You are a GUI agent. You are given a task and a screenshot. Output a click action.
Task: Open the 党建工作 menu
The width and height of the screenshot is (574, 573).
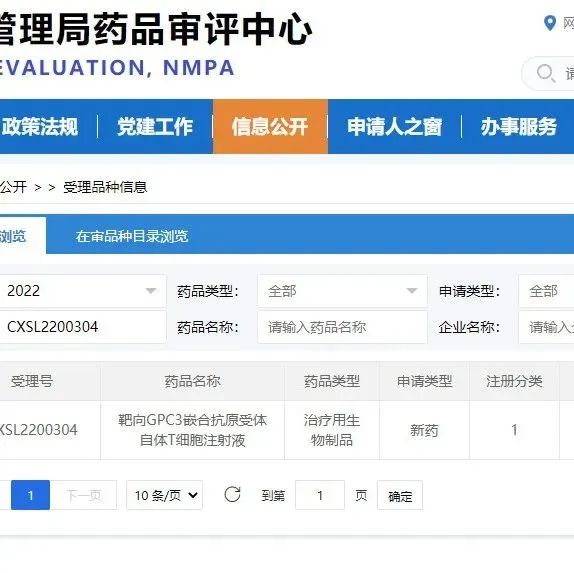[x=155, y=127]
